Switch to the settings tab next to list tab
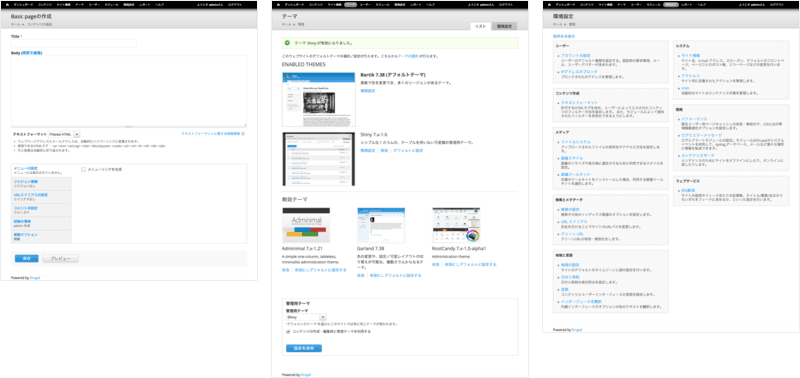The width and height of the screenshot is (800, 378). click(x=504, y=26)
